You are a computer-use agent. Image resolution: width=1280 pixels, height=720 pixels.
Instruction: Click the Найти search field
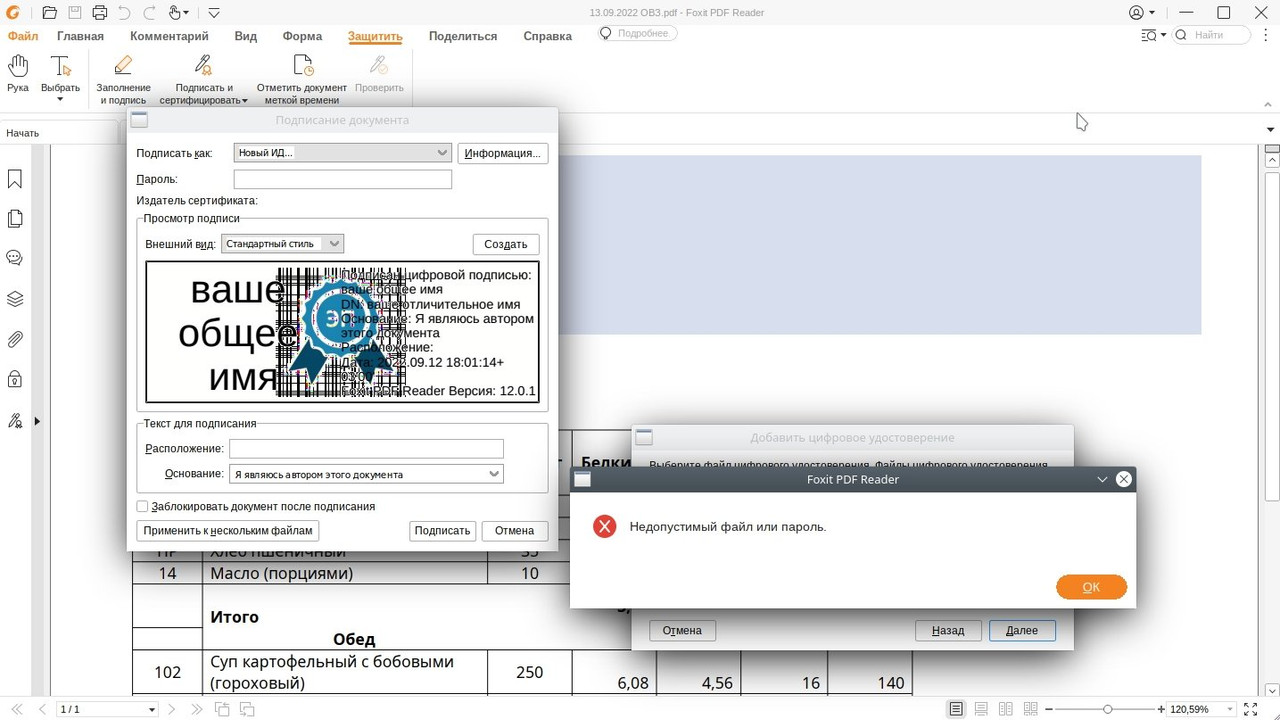tap(1212, 35)
